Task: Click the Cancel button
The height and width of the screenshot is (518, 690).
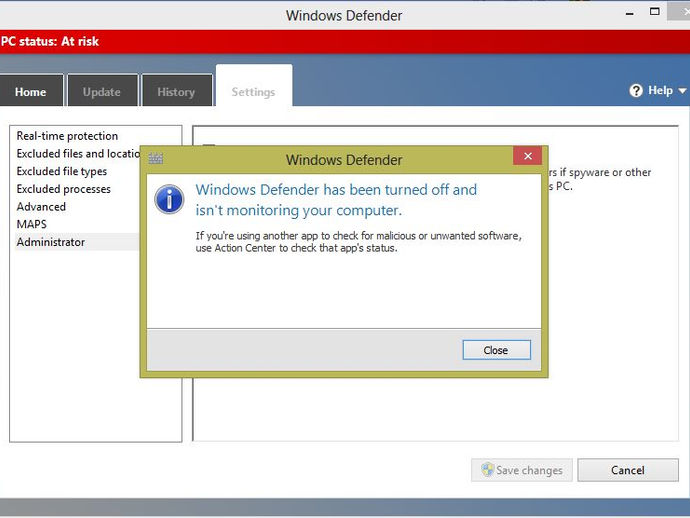Action: pyautogui.click(x=628, y=470)
